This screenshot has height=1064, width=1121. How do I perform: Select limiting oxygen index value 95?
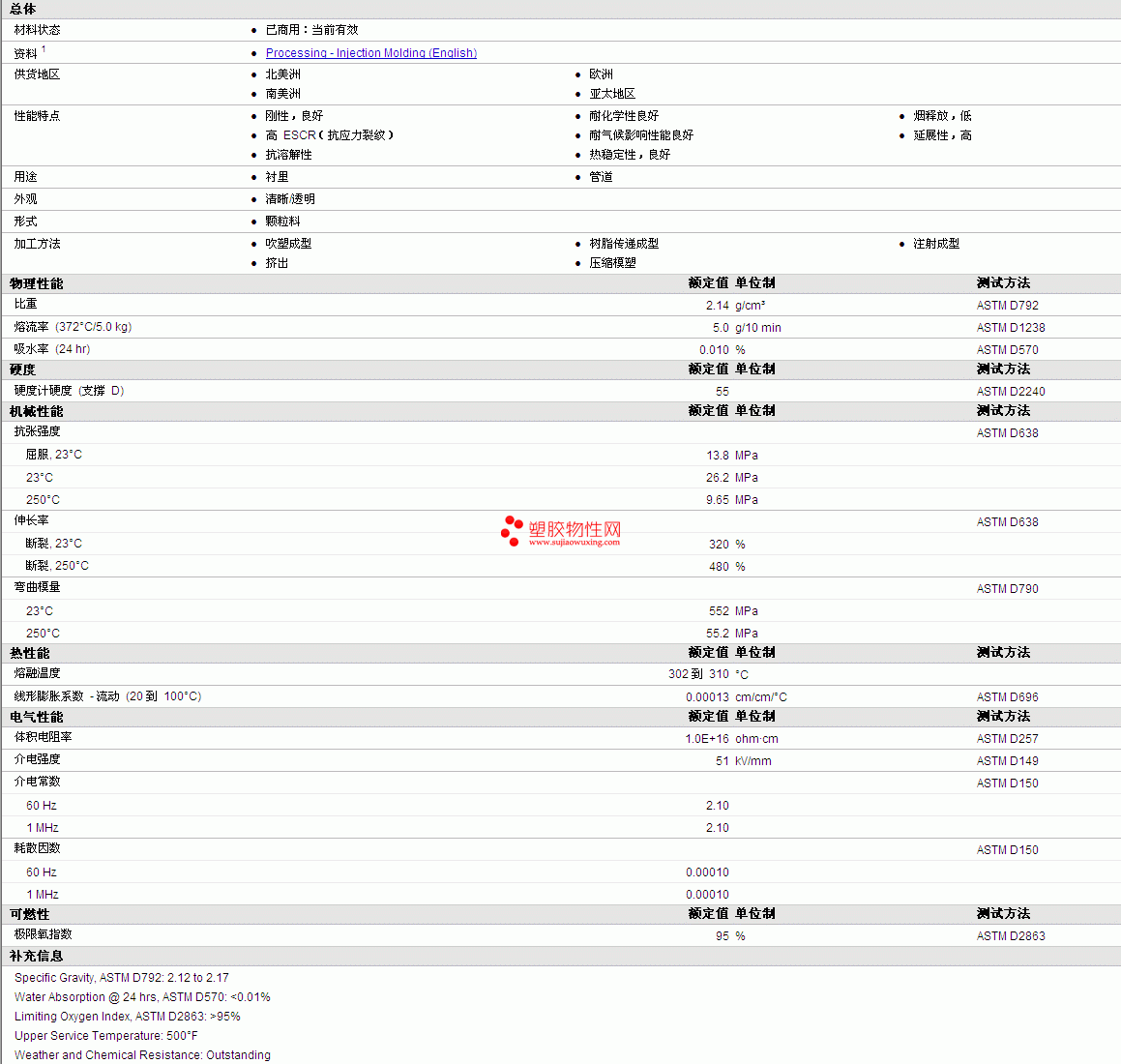coord(723,936)
